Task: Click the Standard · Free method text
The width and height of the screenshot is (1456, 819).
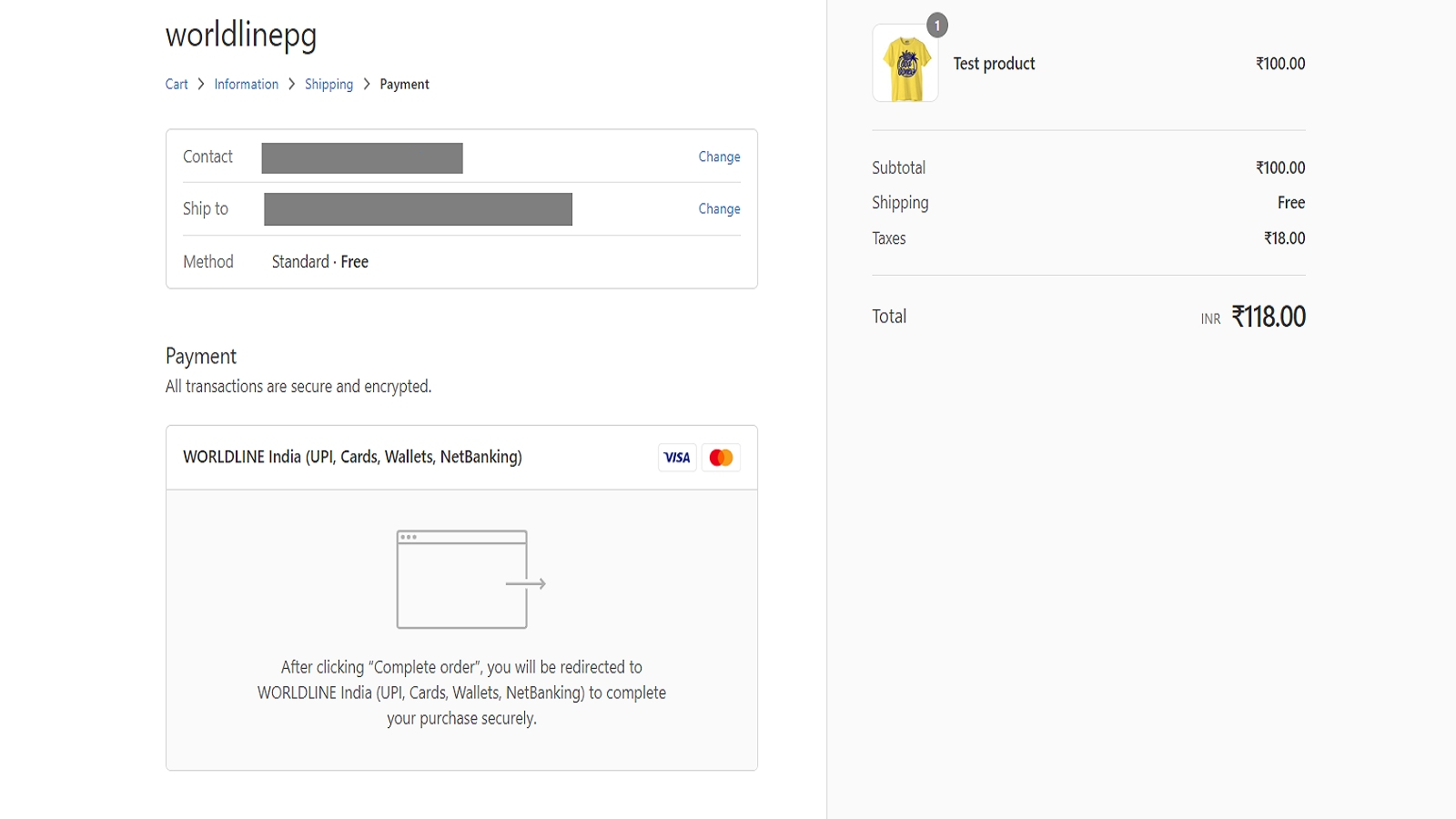Action: pos(320,262)
